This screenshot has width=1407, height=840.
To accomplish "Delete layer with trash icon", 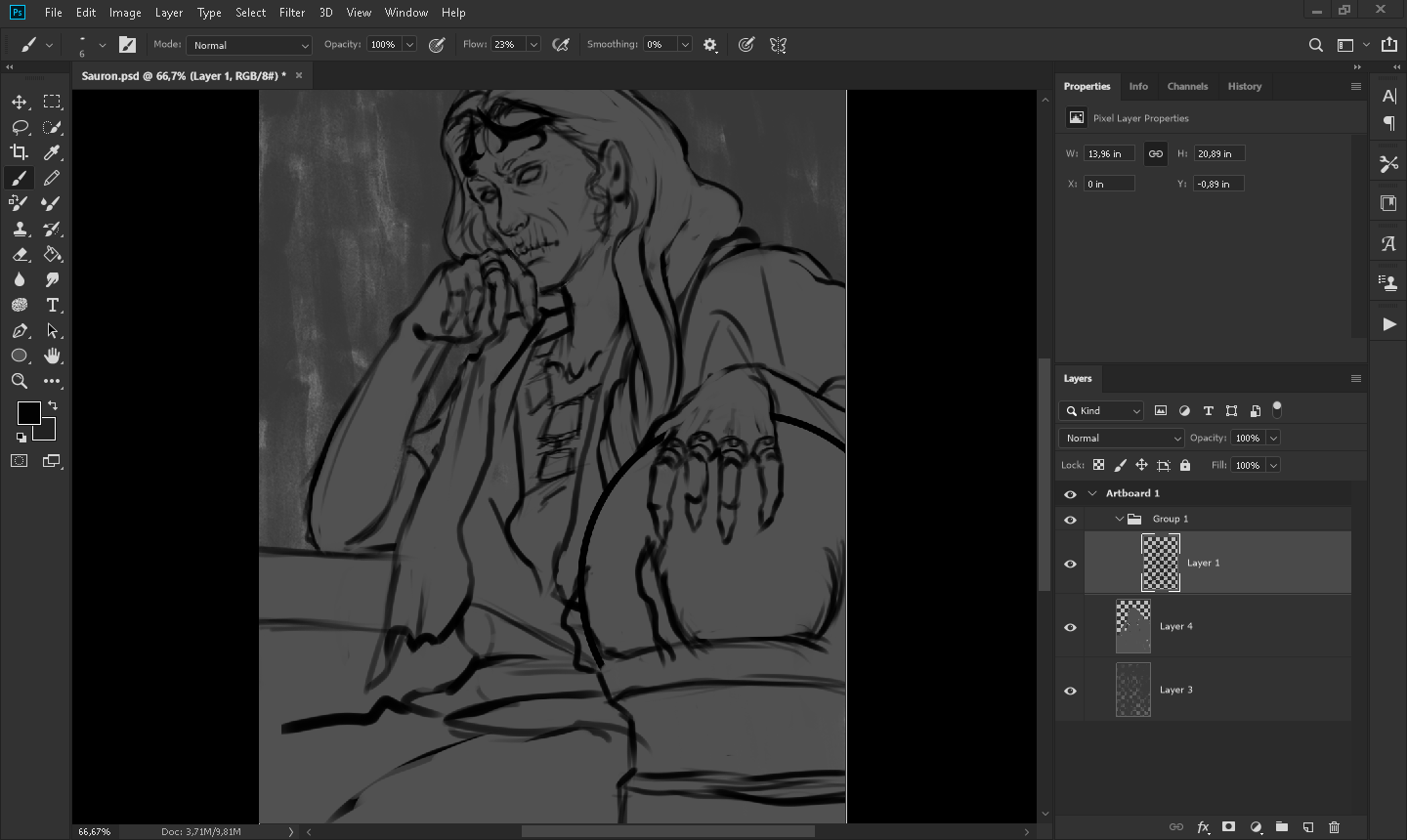I will pyautogui.click(x=1334, y=827).
